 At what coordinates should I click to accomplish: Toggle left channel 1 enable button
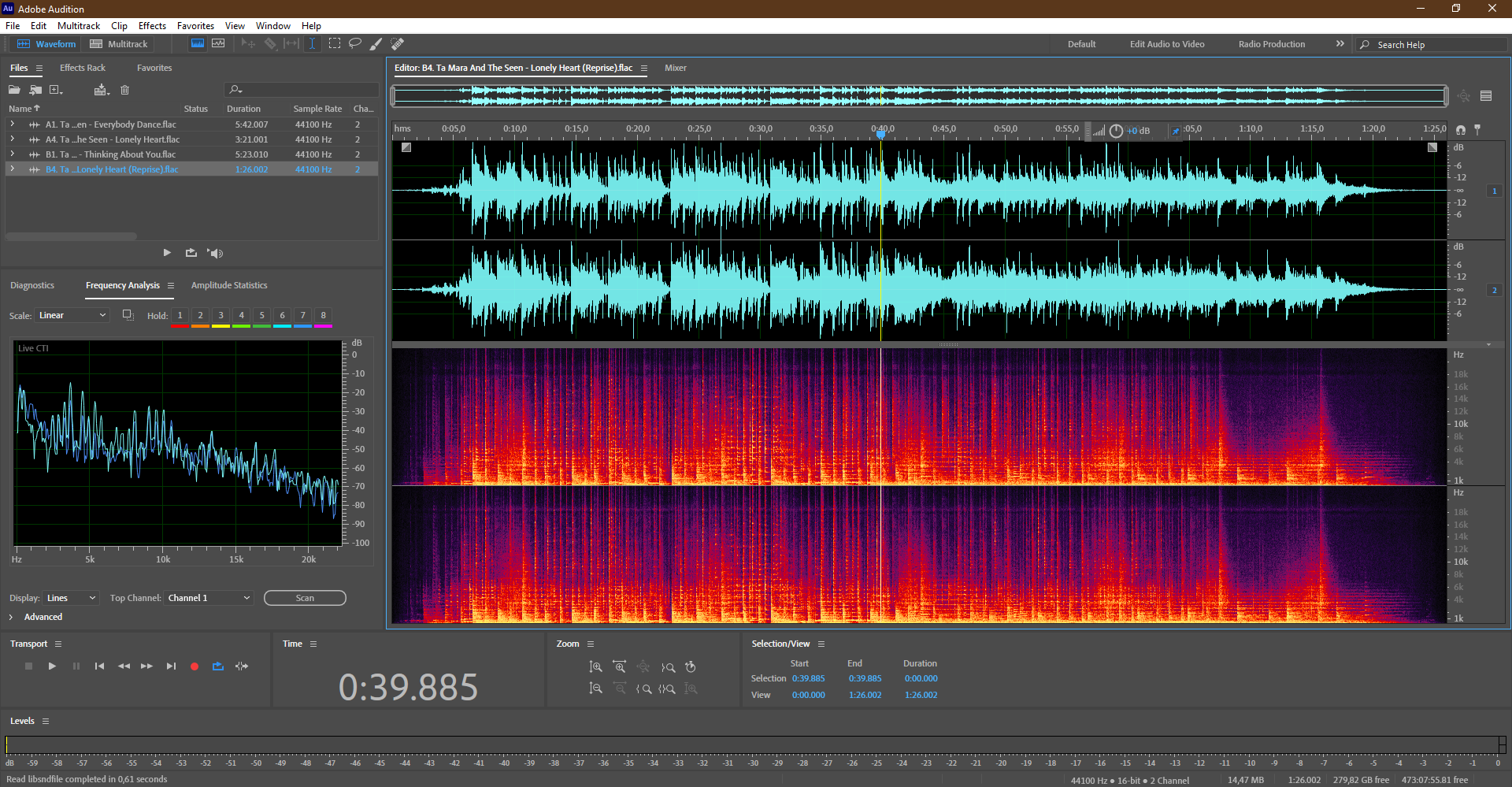click(1494, 191)
